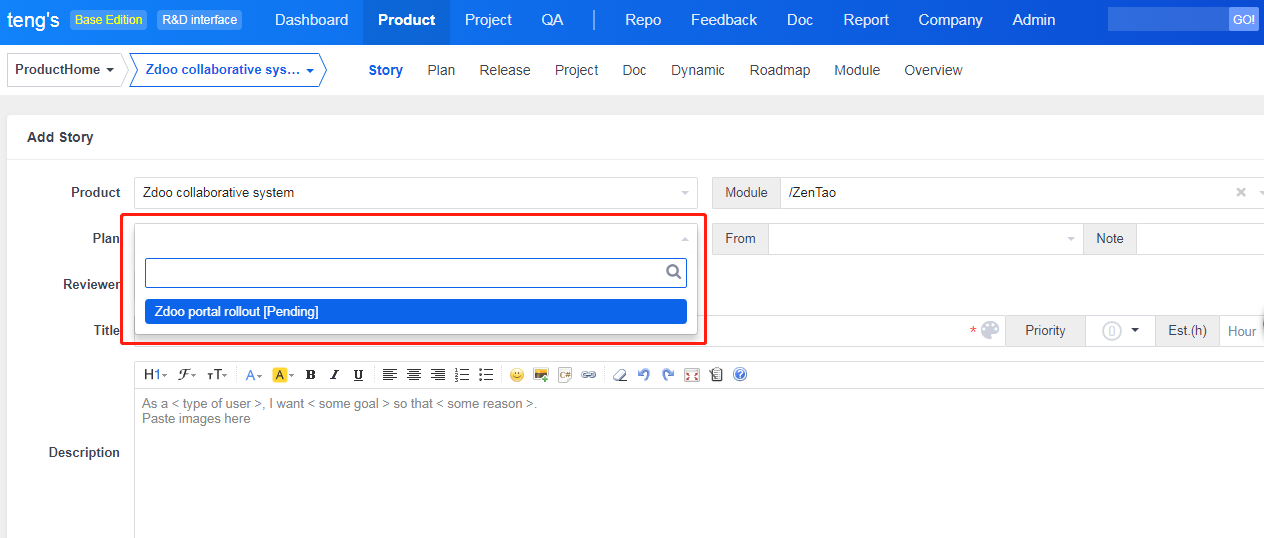Viewport: 1264px width, 538px height.
Task: Open the H1 heading style dropdown
Action: click(155, 375)
